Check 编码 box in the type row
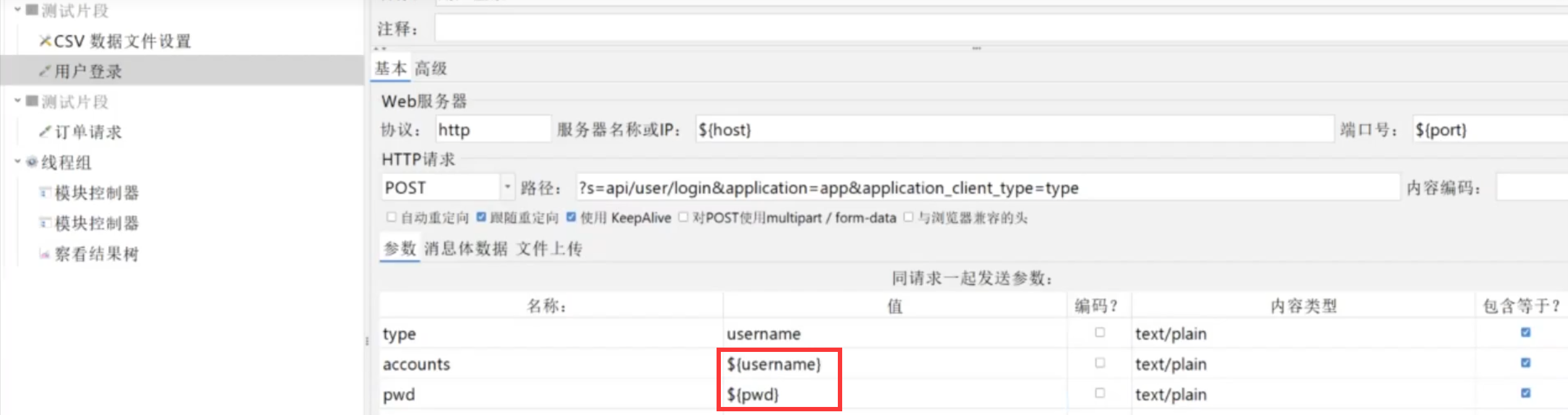 point(1100,333)
